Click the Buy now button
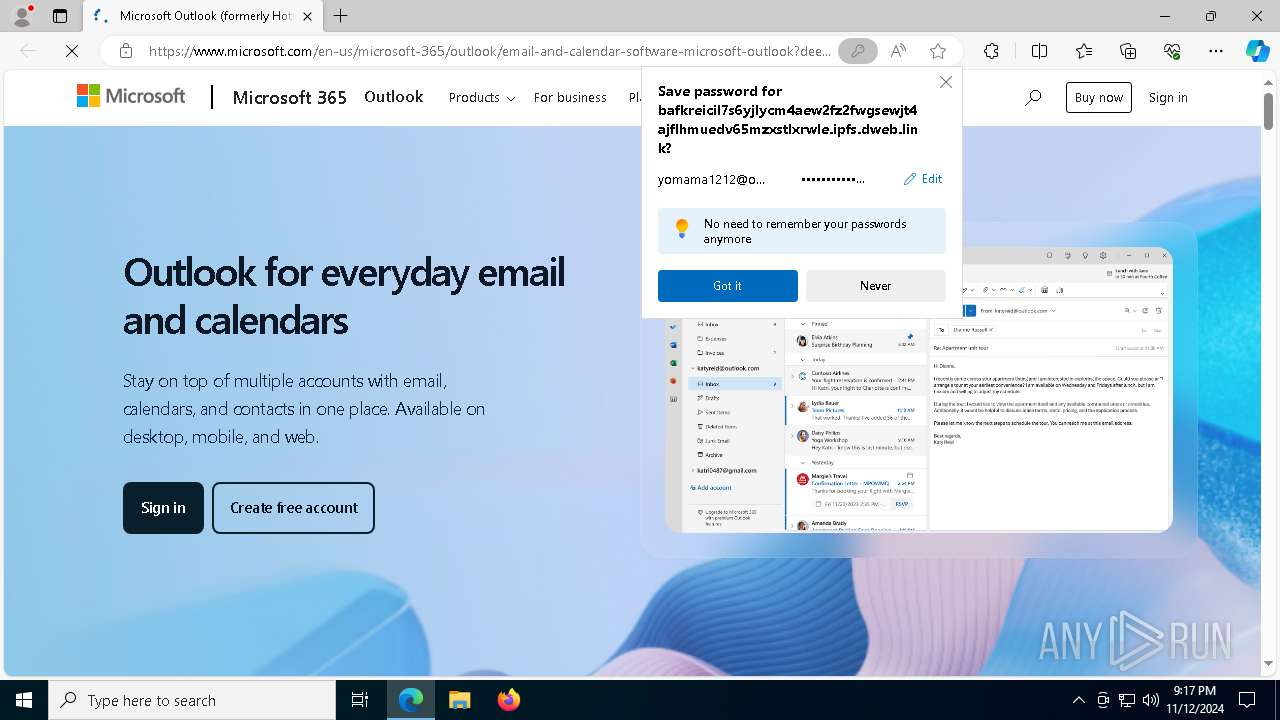The image size is (1280, 720). [x=1098, y=97]
